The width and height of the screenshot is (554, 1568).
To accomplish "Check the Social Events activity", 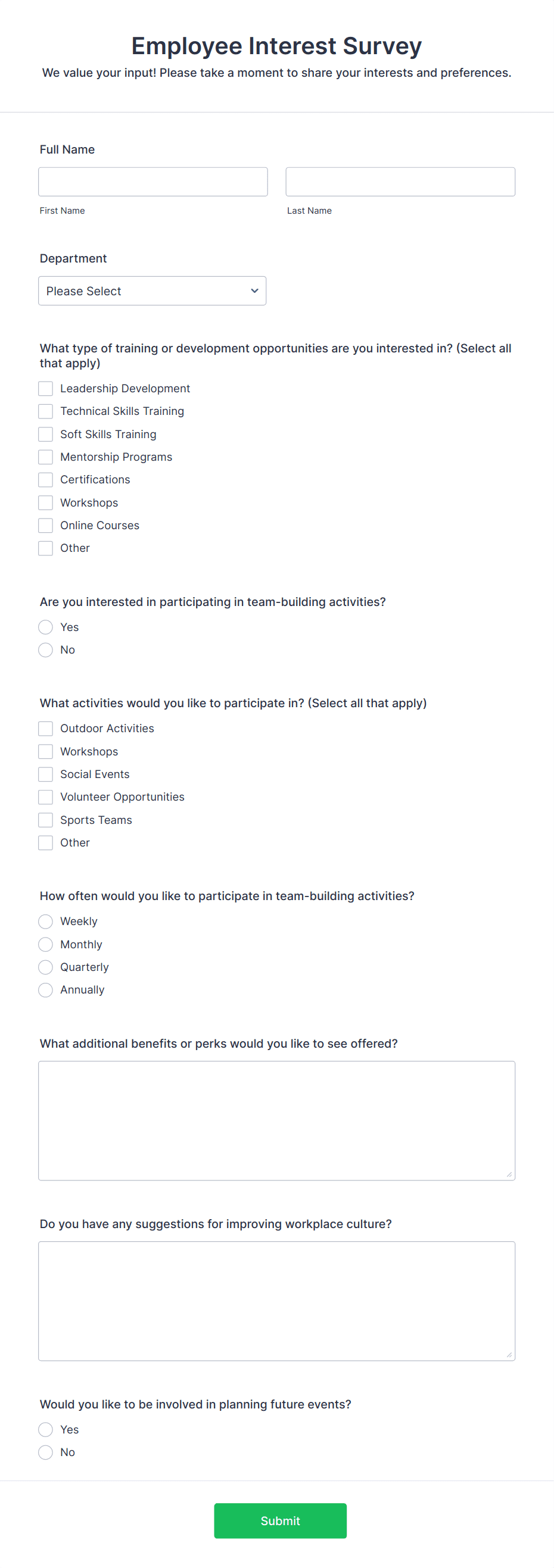I will point(45,774).
